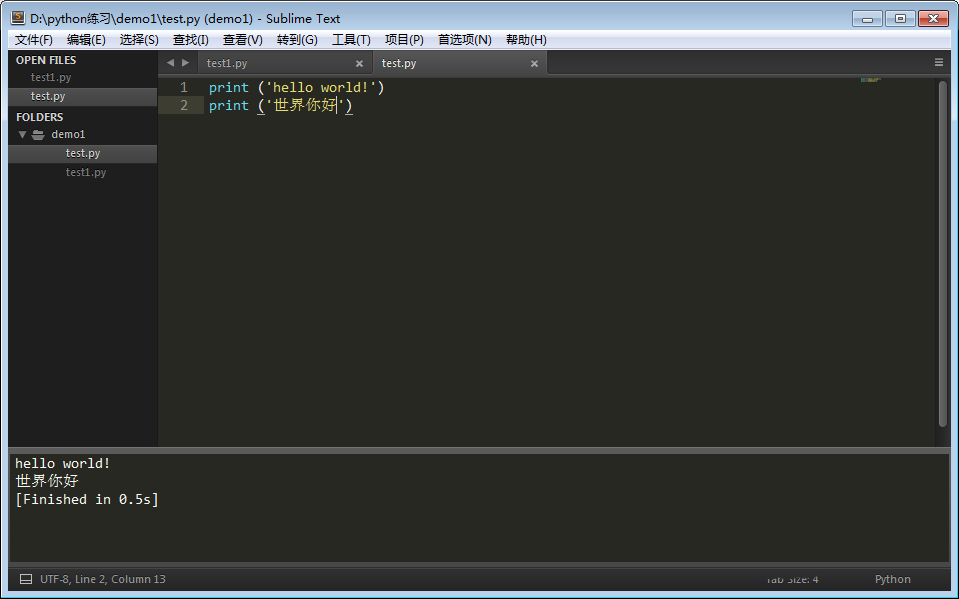Close the active test.py tab
The height and width of the screenshot is (599, 959).
pyautogui.click(x=534, y=63)
